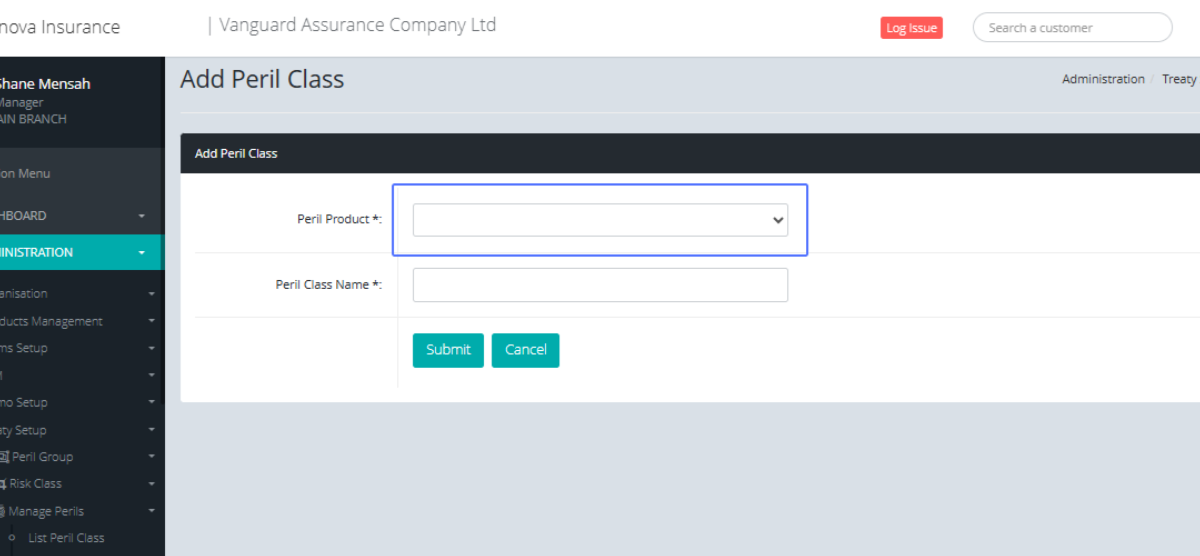This screenshot has height=556, width=1200.
Task: Collapse the Manage Perils chevron
Action: [x=151, y=511]
